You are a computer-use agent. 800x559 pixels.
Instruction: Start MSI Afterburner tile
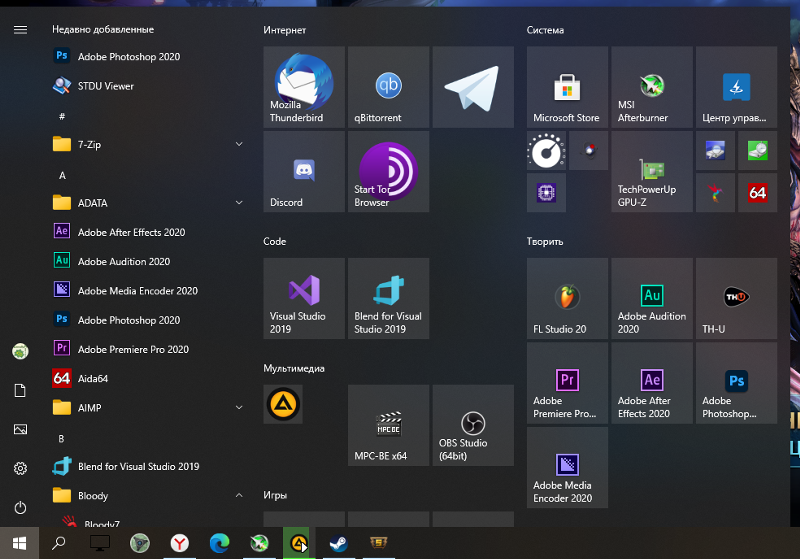pyautogui.click(x=652, y=87)
